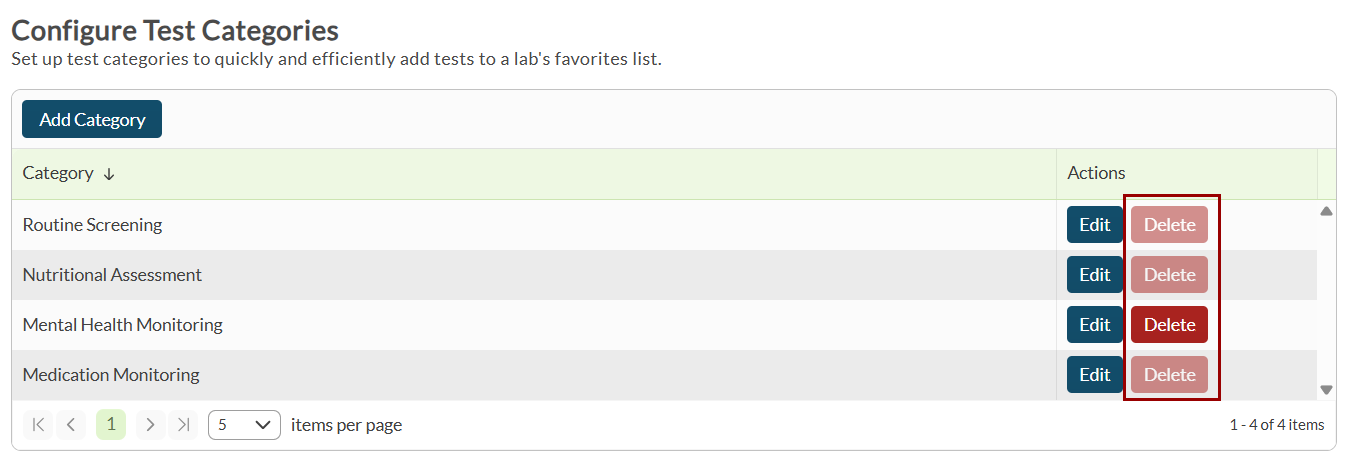Click the sort arrow beside Category
Viewport: 1352px width, 458px height.
click(109, 174)
